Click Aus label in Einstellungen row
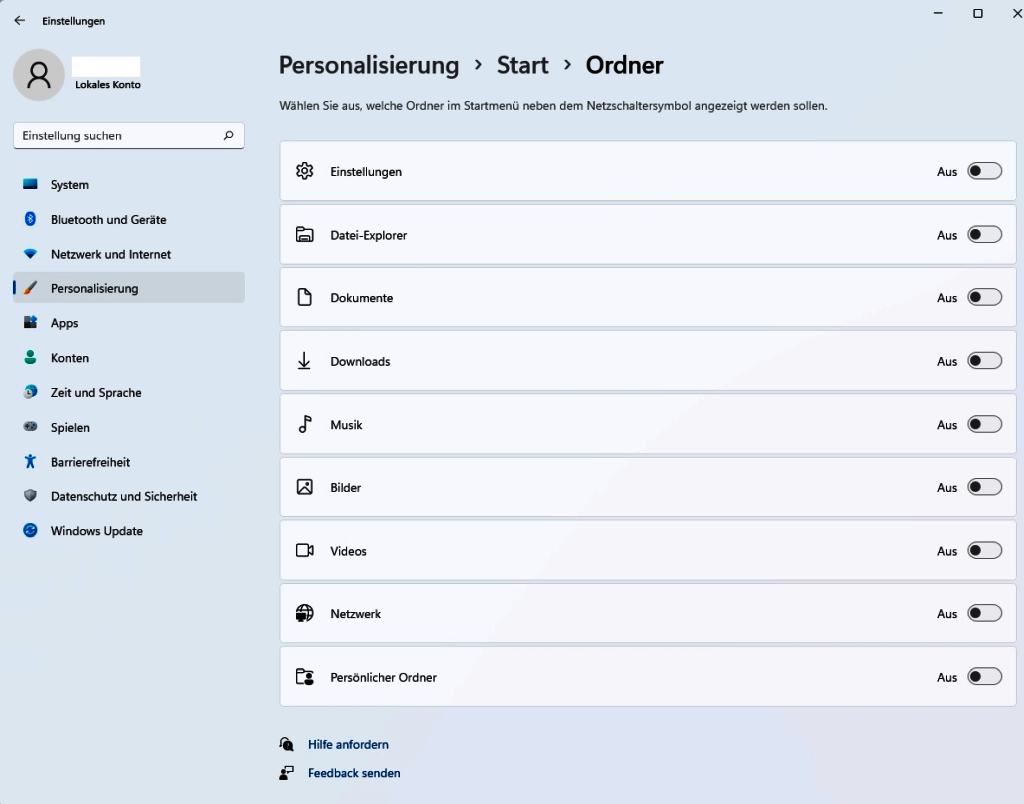 coord(947,172)
